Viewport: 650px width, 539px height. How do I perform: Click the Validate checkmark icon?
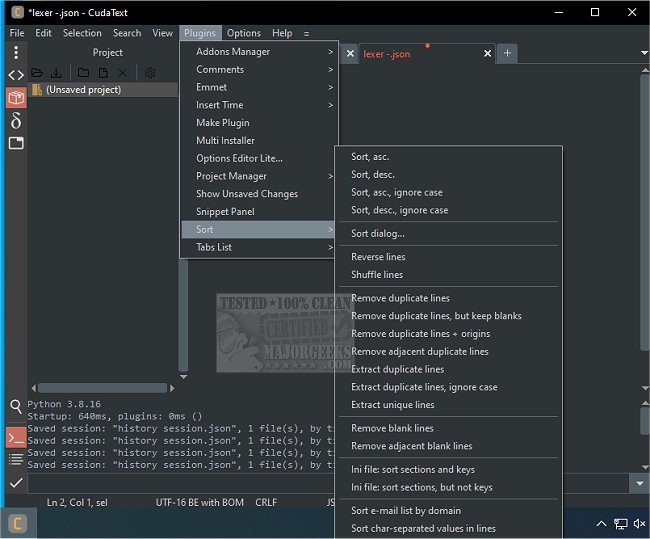pos(16,482)
